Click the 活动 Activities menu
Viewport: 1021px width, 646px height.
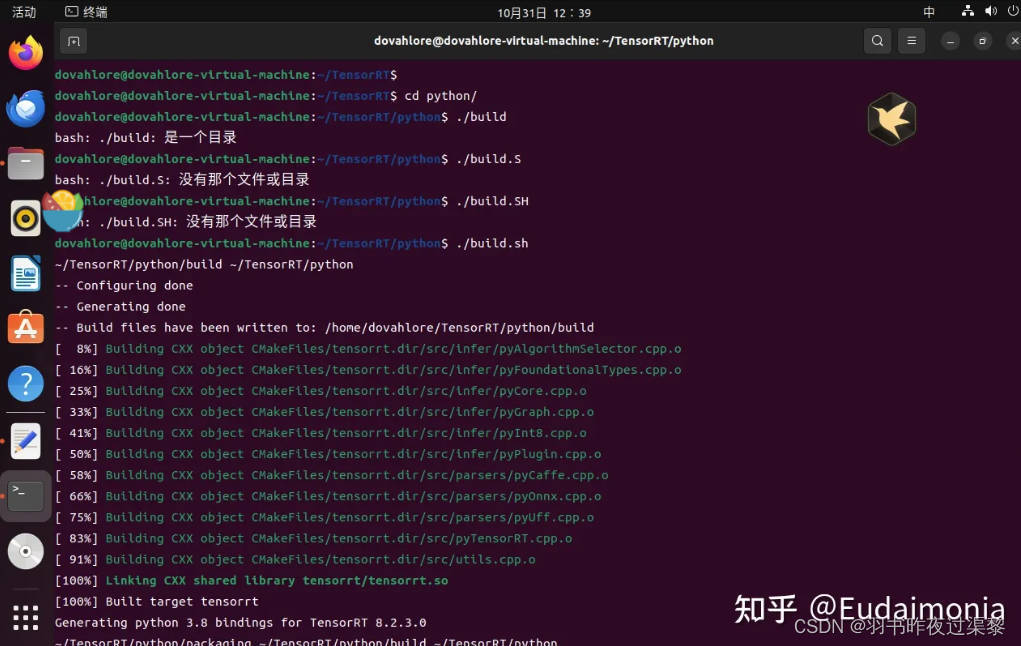click(x=23, y=11)
